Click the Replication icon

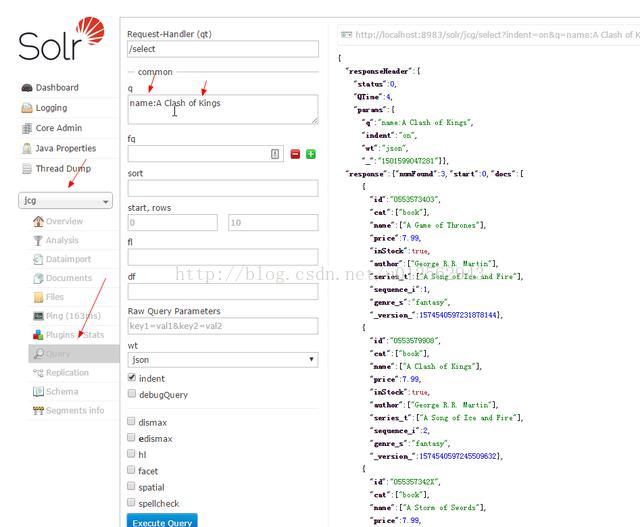click(x=38, y=373)
